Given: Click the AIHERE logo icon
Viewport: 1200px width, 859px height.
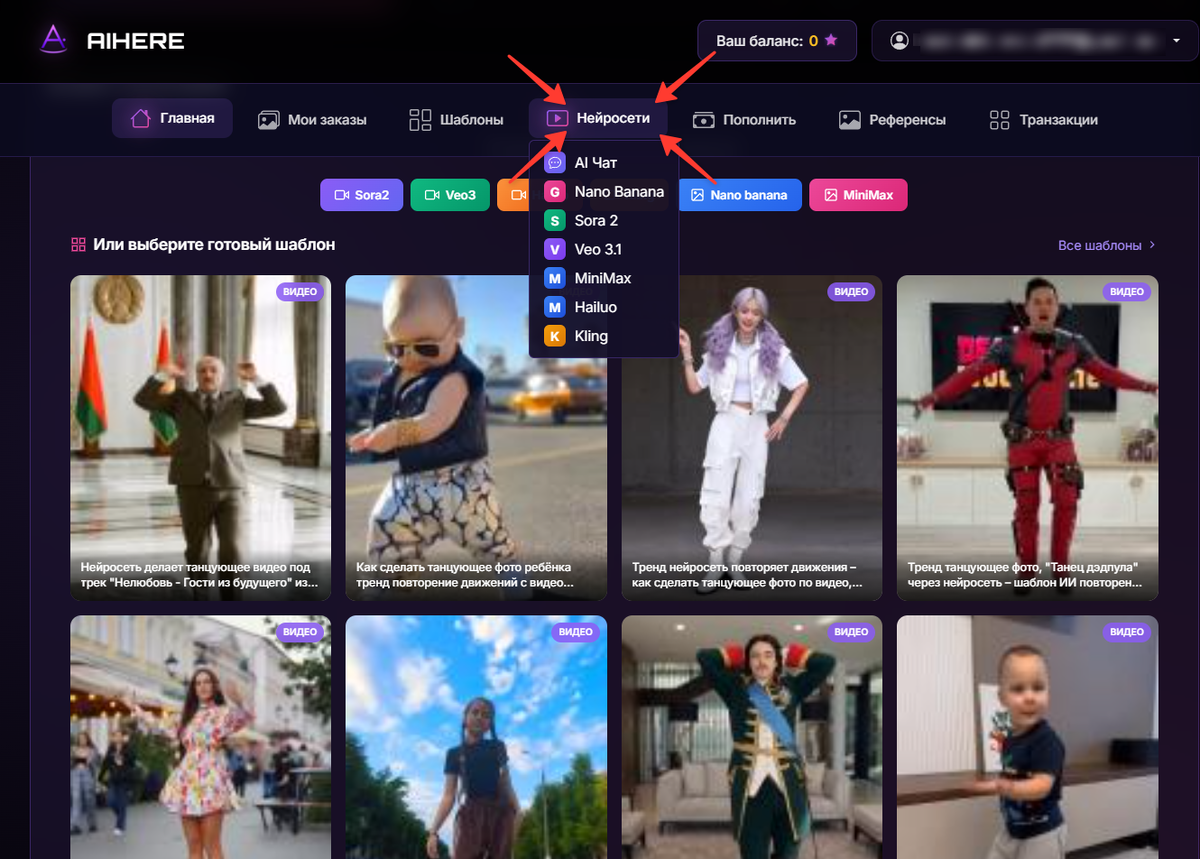Looking at the screenshot, I should point(53,40).
